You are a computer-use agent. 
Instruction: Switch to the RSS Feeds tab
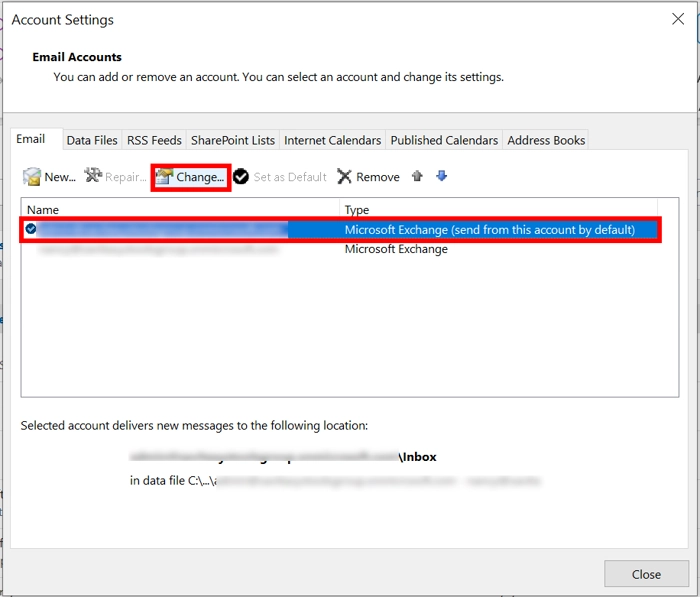[x=154, y=141]
